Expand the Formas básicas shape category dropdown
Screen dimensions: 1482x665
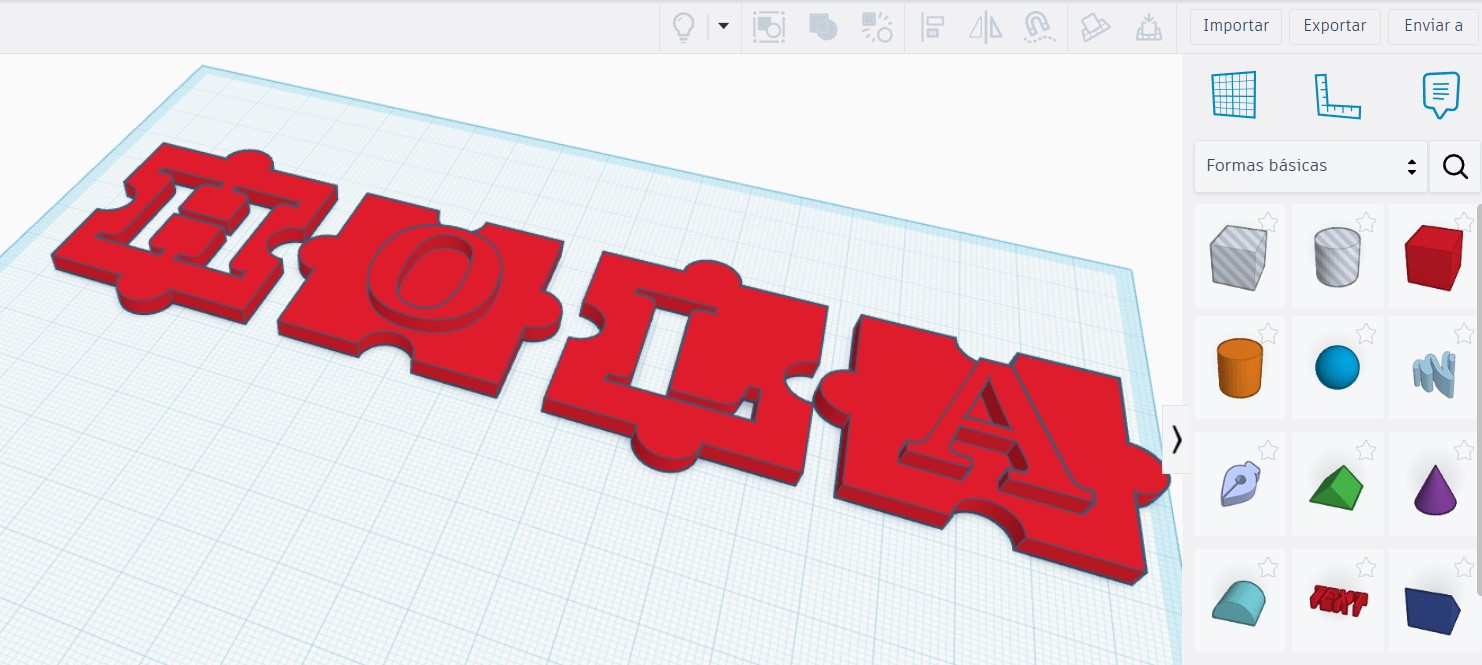click(x=1311, y=166)
